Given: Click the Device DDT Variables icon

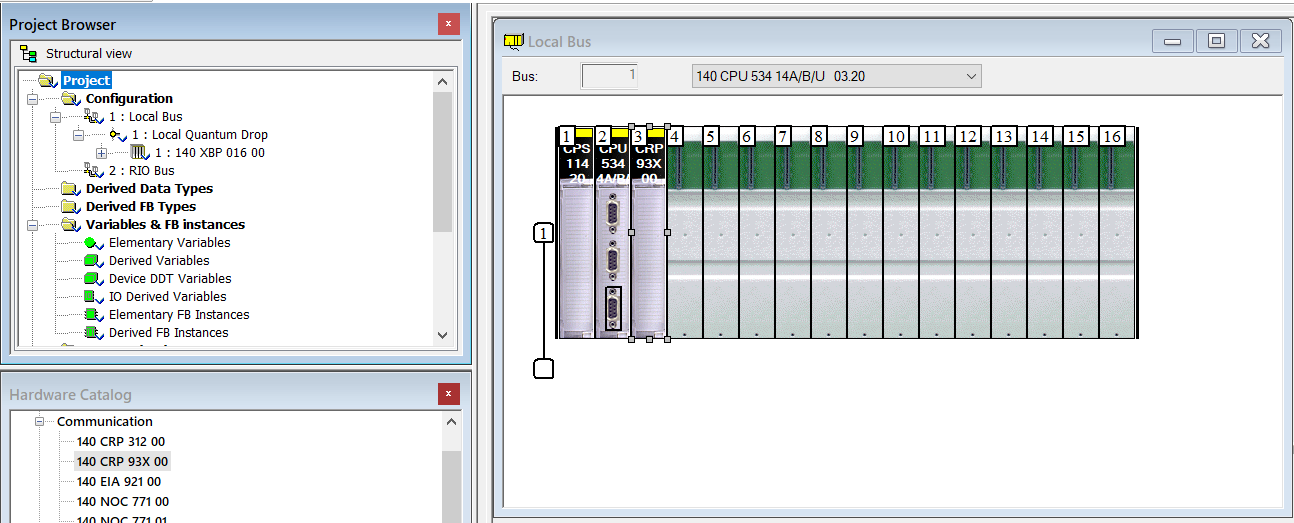Looking at the screenshot, I should click(94, 279).
